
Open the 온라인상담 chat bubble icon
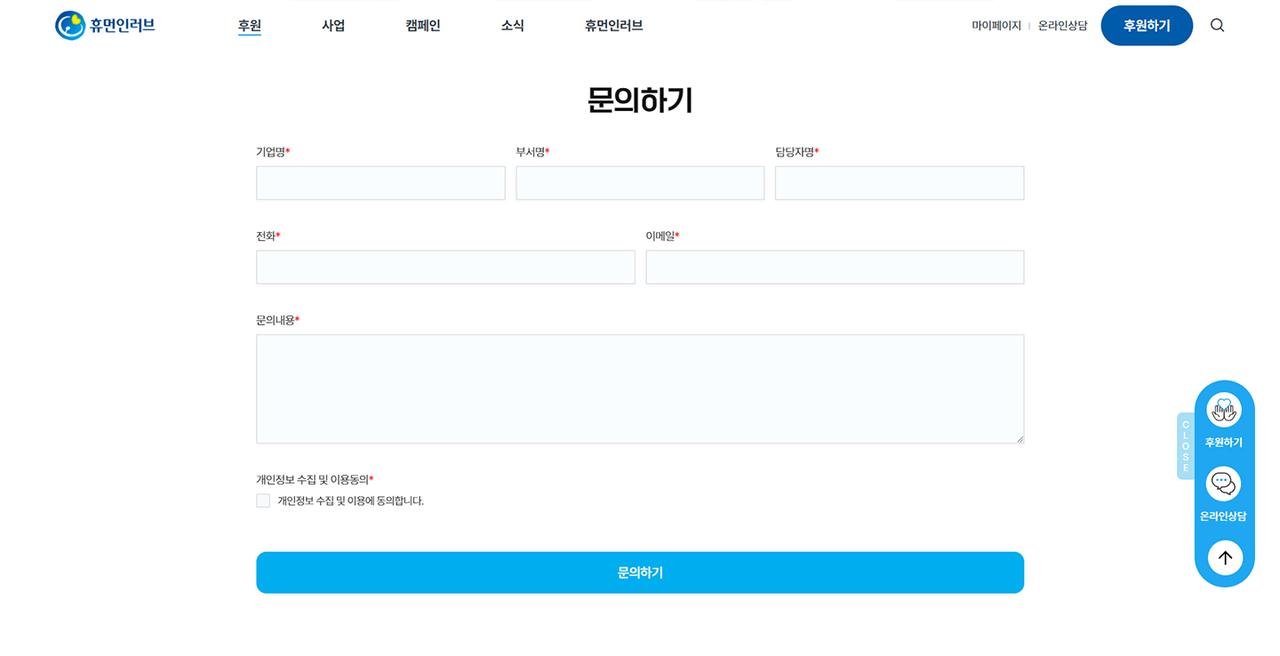click(x=1224, y=484)
